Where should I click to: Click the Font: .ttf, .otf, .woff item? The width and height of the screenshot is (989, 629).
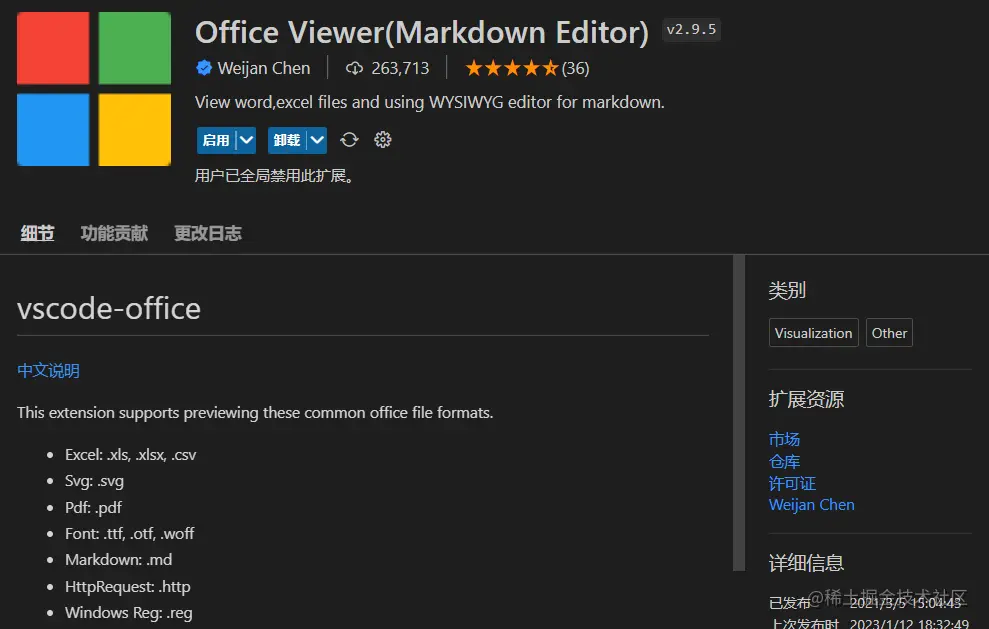tap(129, 533)
